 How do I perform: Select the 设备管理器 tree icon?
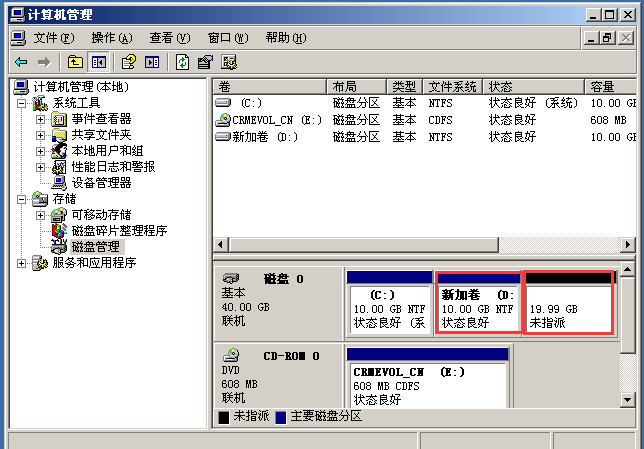[x=59, y=183]
